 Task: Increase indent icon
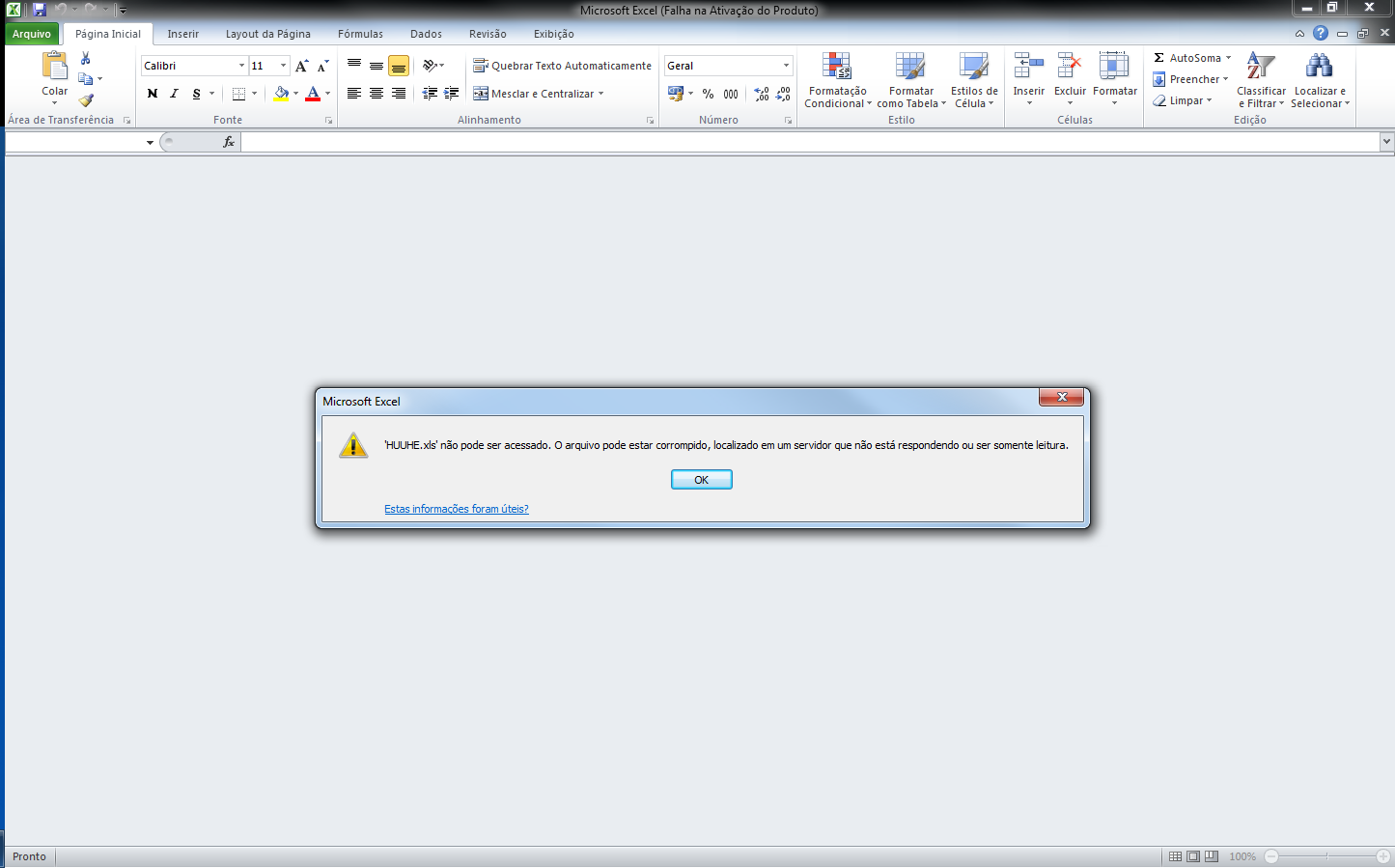[x=451, y=94]
